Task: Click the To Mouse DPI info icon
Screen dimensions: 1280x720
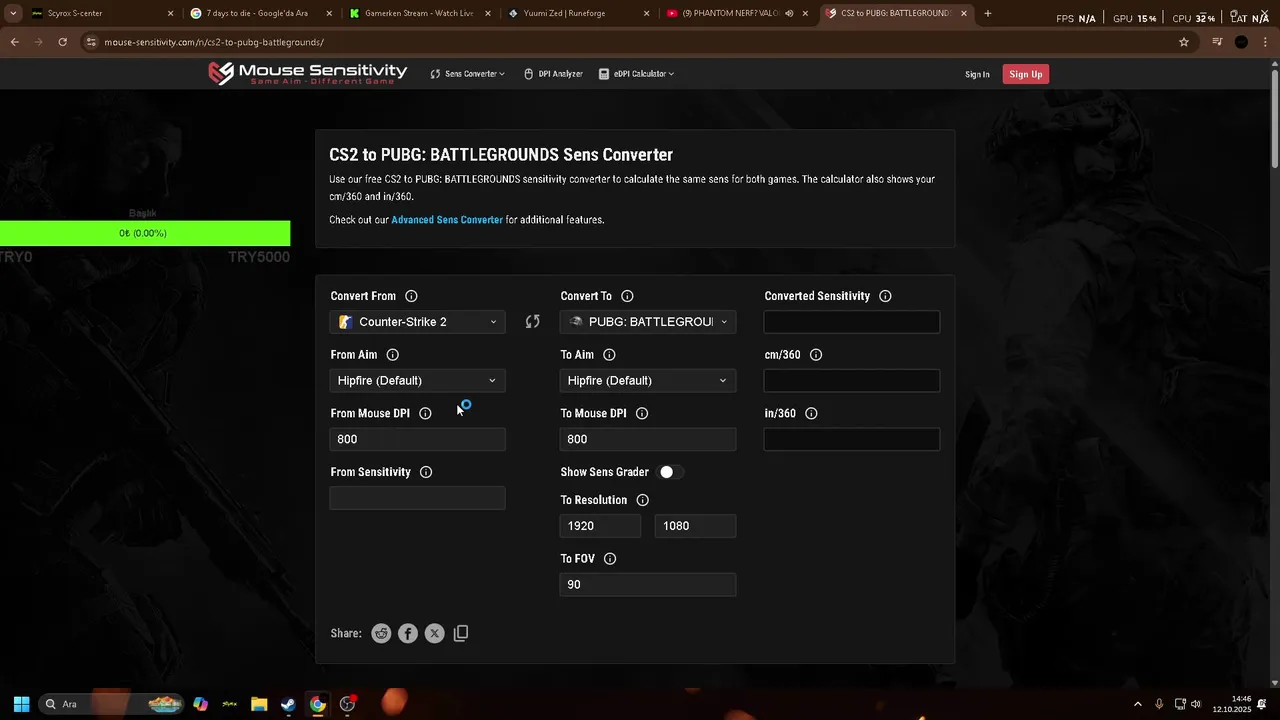Action: click(x=642, y=414)
